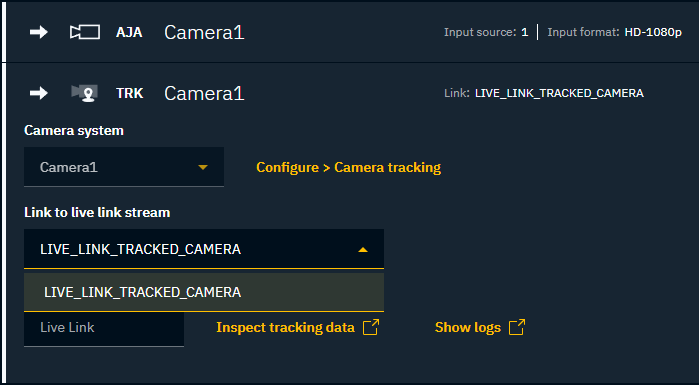The image size is (699, 385).
Task: Select the AJA Camera1 row title
Action: click(204, 33)
